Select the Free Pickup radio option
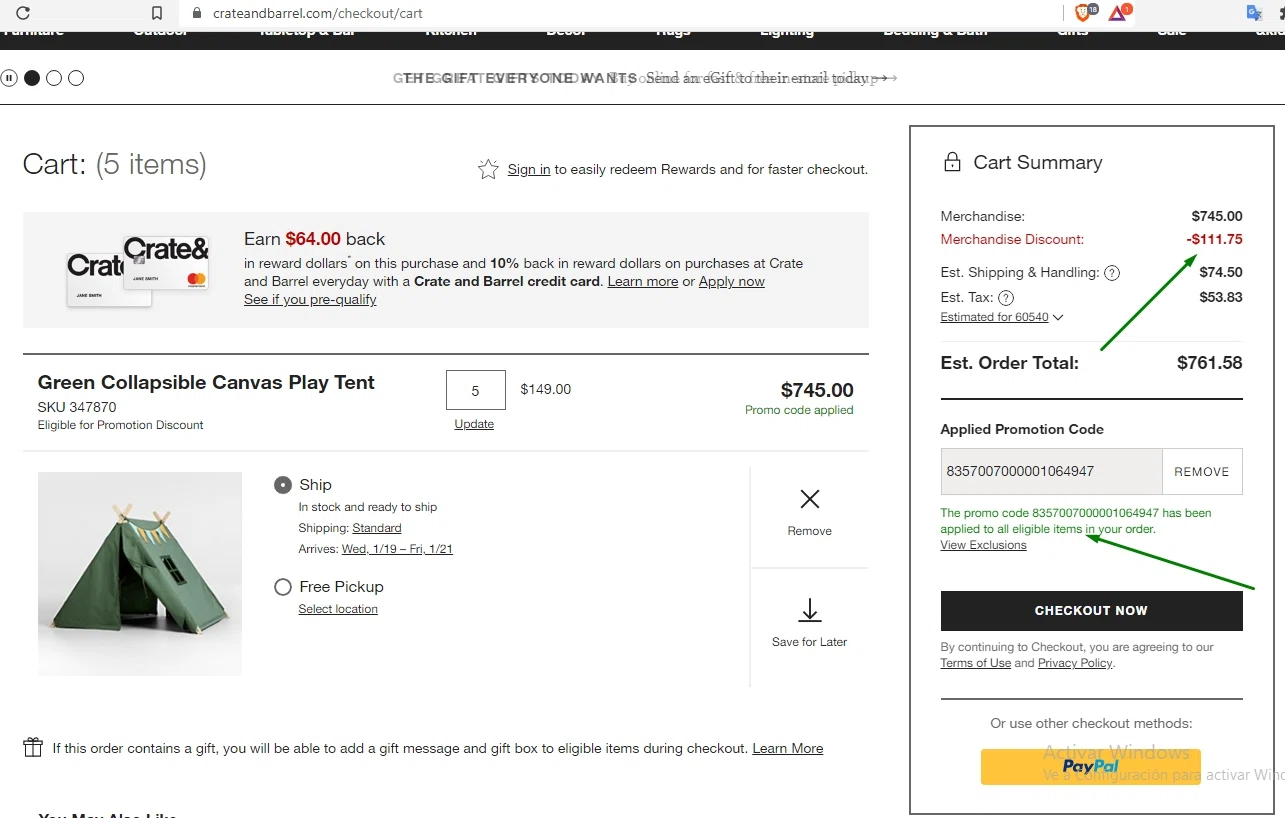The image size is (1285, 818). click(283, 587)
